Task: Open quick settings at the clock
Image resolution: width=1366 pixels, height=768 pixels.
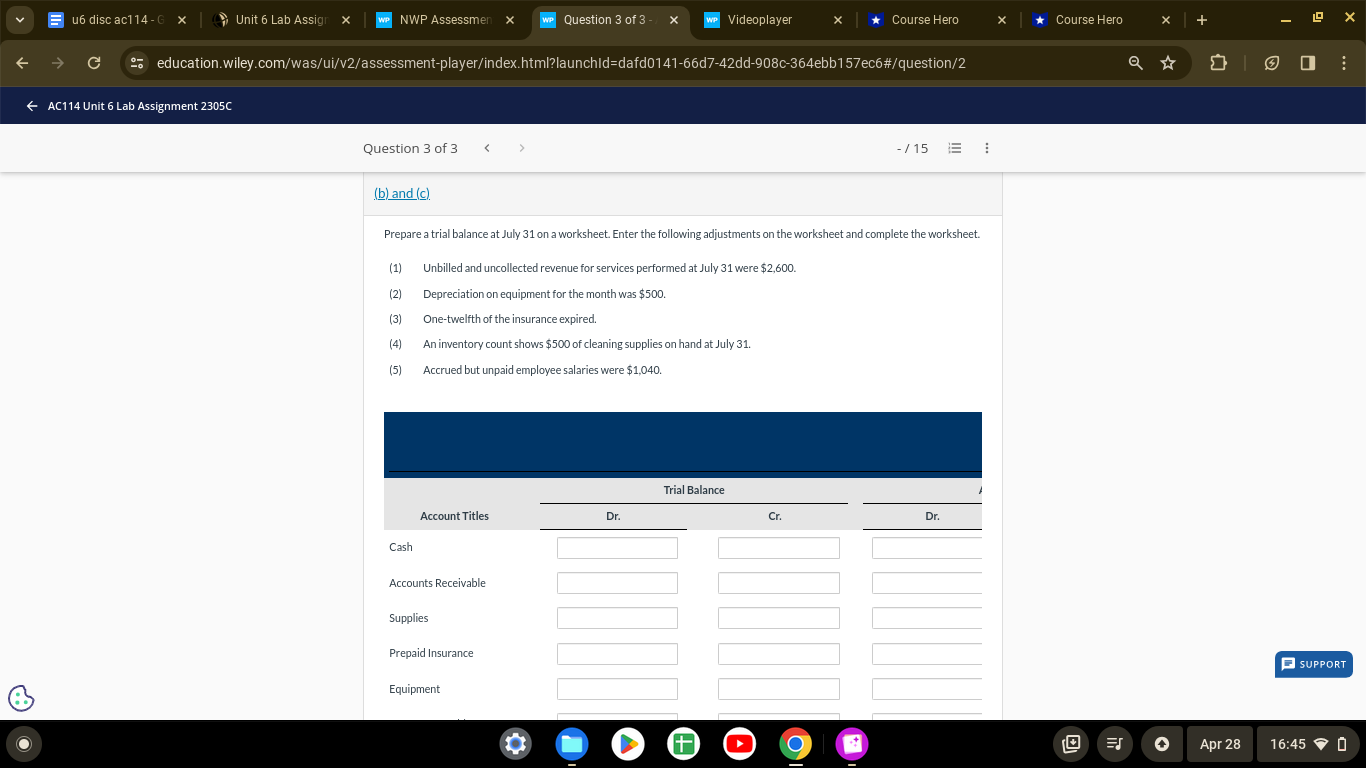Action: [1308, 744]
